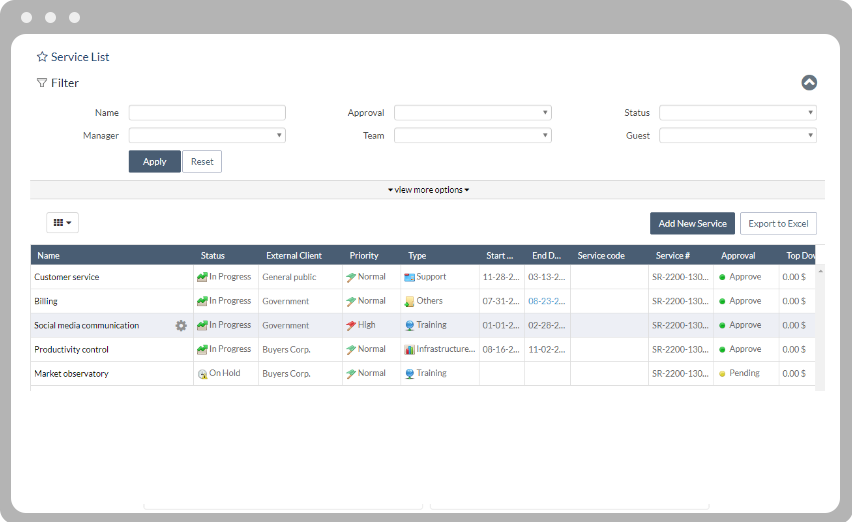
Task: Sort by the External Client column header
Action: [x=294, y=255]
